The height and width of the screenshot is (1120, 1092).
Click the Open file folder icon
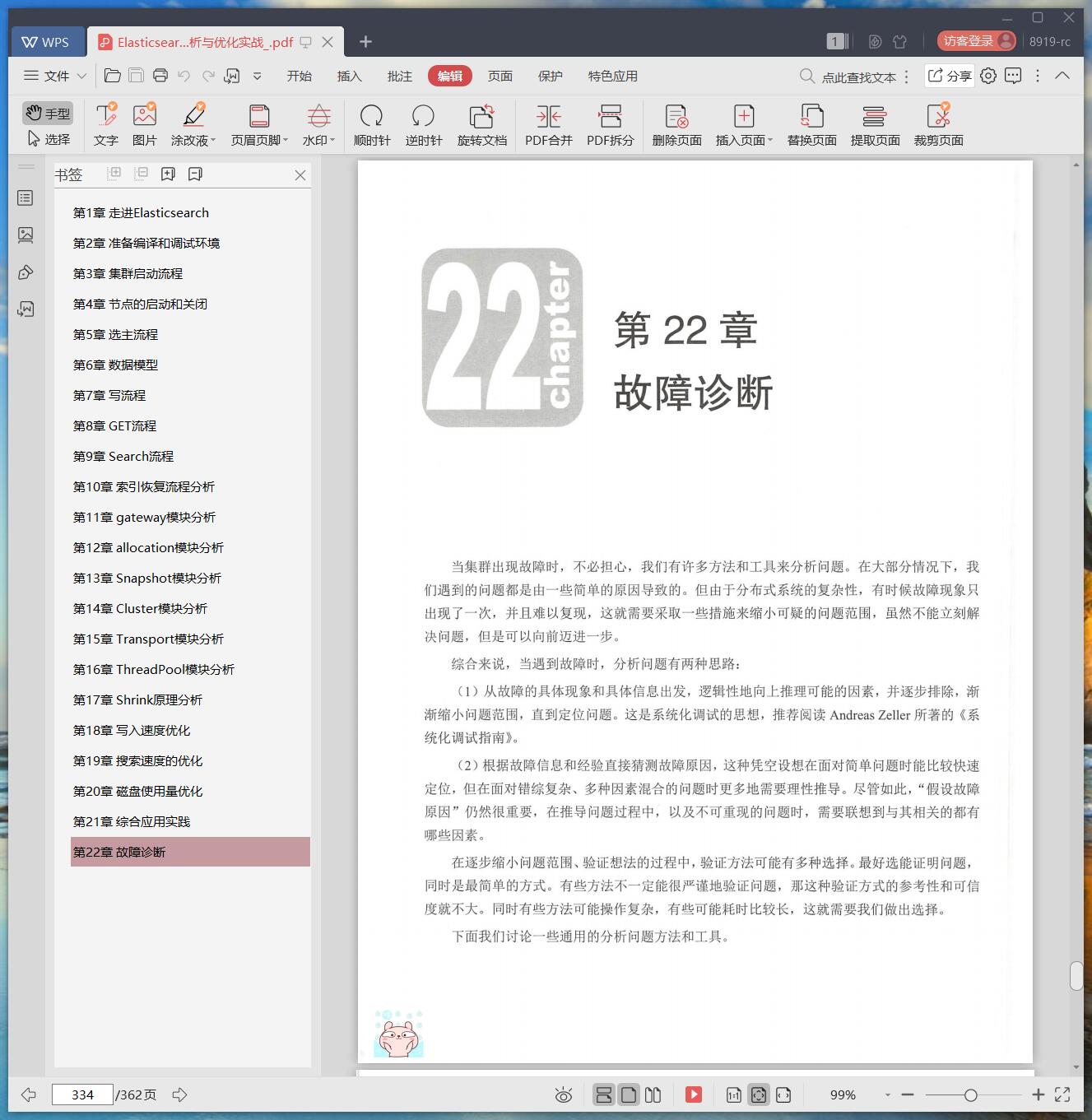pos(113,76)
